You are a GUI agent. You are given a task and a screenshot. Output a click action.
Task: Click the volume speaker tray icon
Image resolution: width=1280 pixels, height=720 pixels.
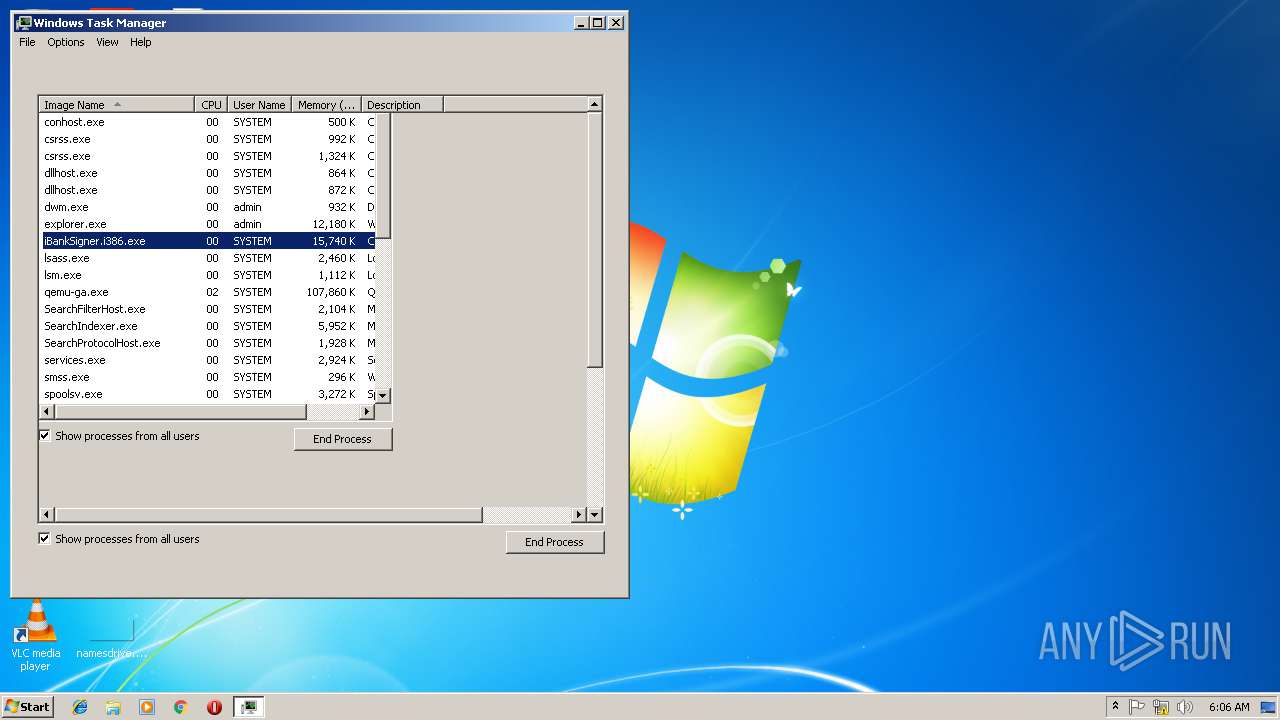tap(1185, 706)
